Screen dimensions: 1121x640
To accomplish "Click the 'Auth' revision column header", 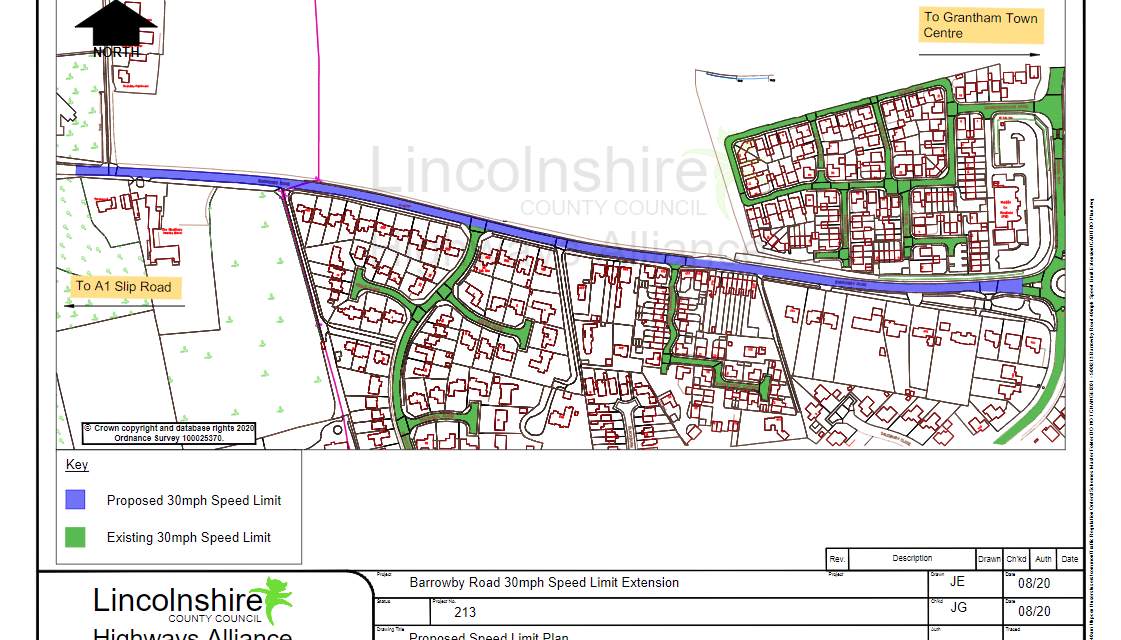I will point(1044,559).
